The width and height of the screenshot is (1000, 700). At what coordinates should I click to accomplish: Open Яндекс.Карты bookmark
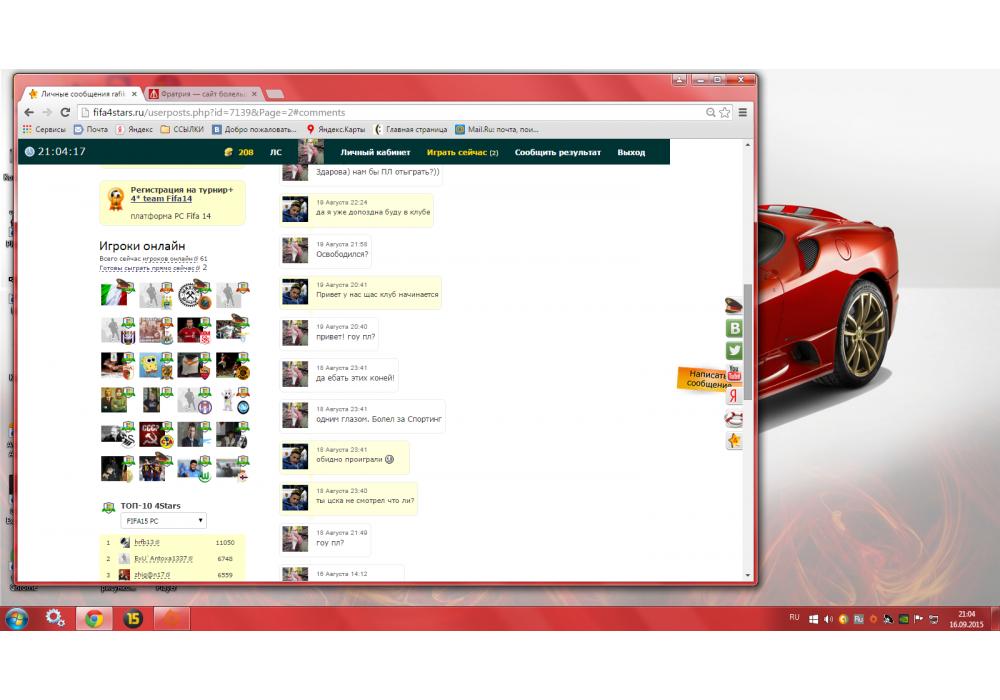[337, 129]
